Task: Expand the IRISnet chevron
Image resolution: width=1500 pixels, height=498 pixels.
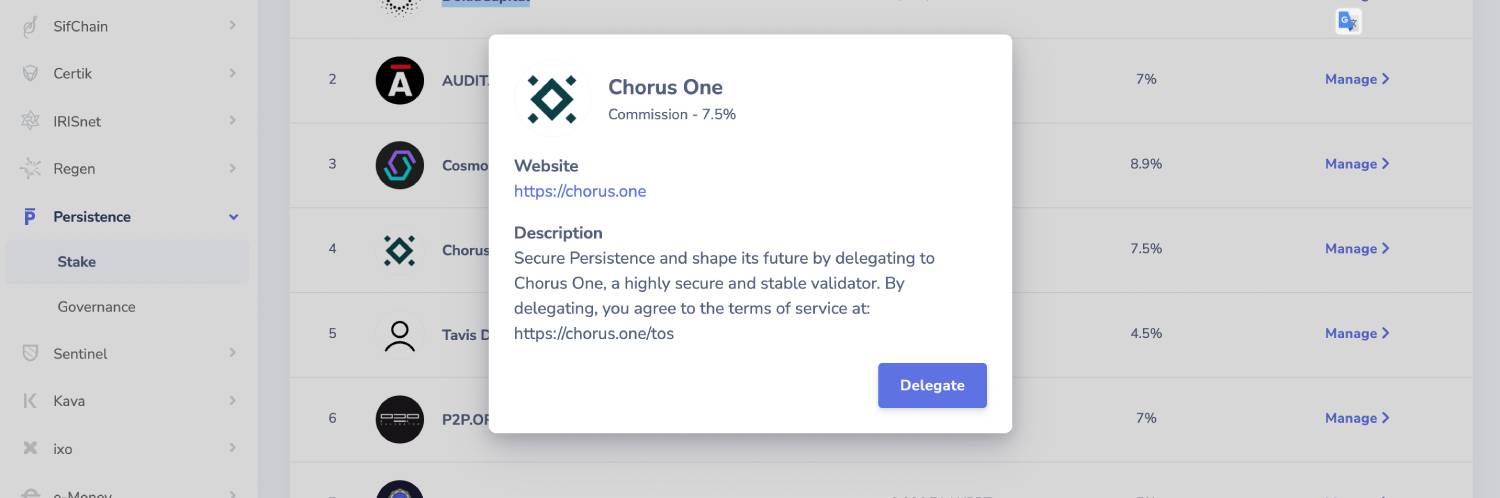Action: tap(233, 120)
